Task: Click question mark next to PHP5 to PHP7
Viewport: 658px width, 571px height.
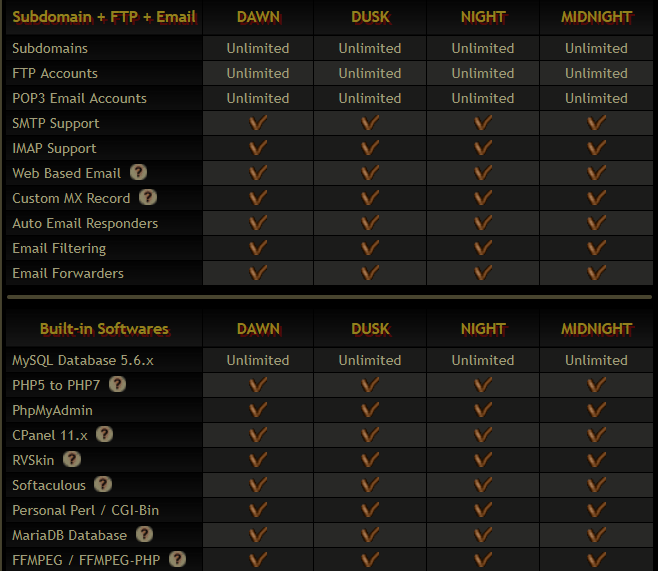Action: [118, 384]
